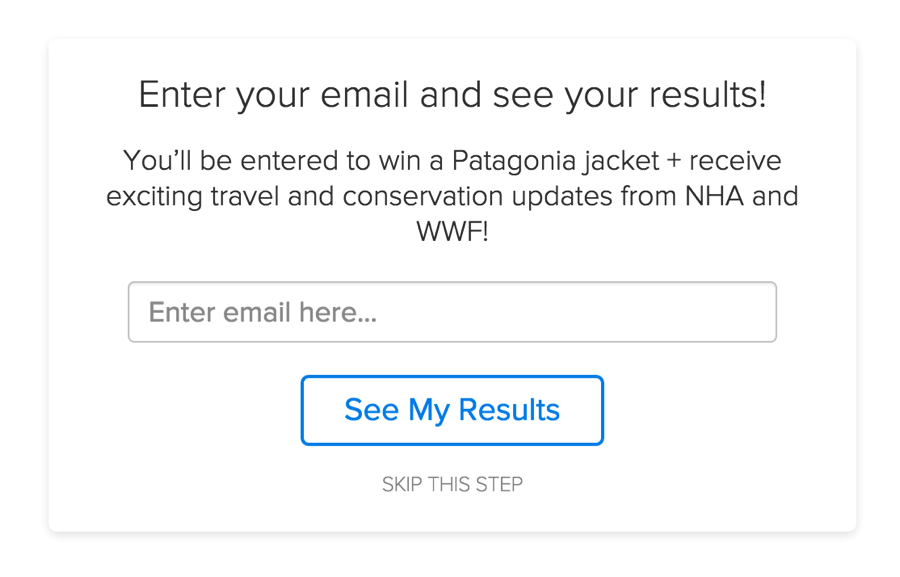Viewport: 900px width, 577px height.
Task: Click the word 'jacket' in the description
Action: pos(620,161)
